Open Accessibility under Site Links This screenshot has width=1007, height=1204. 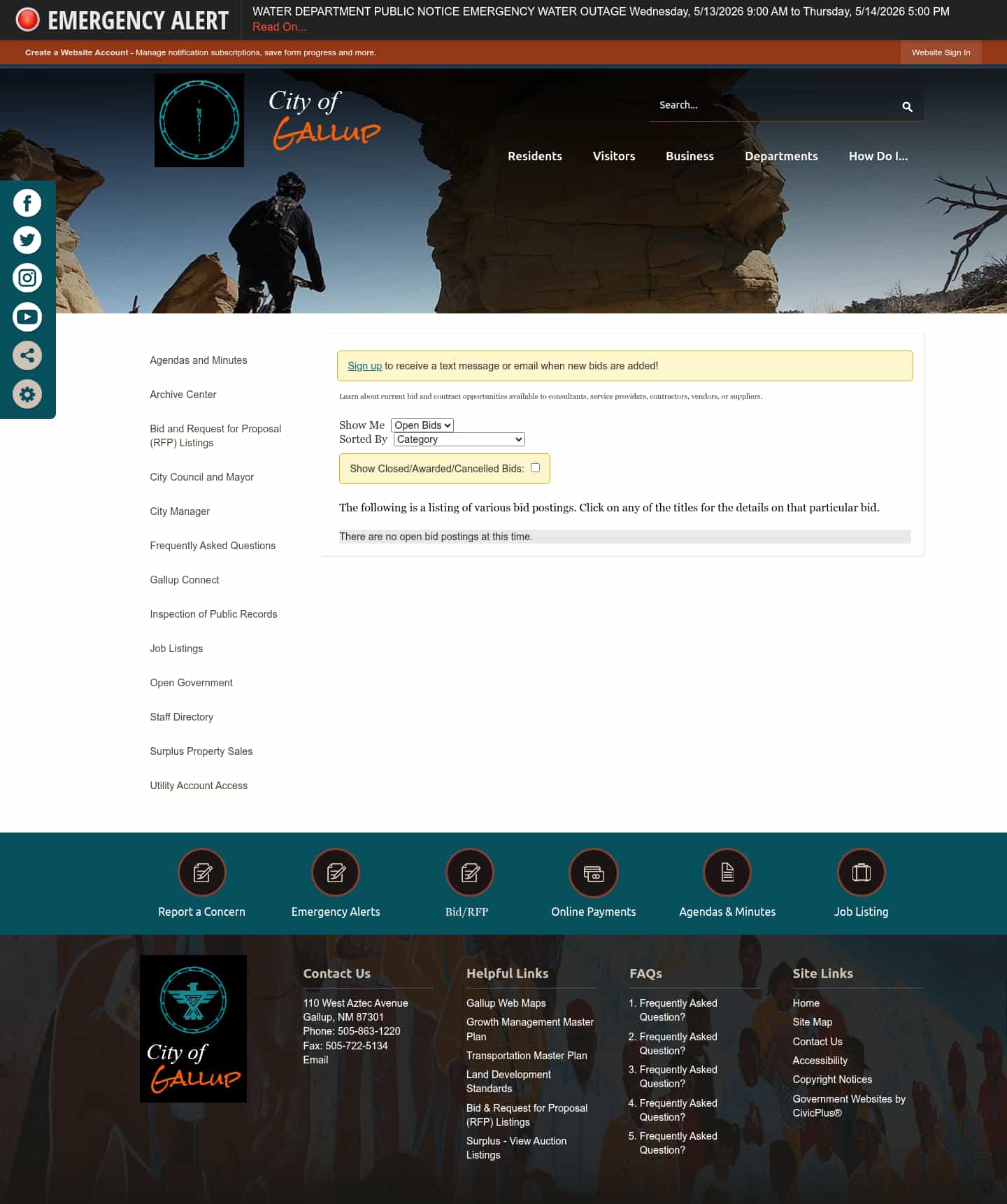820,1061
